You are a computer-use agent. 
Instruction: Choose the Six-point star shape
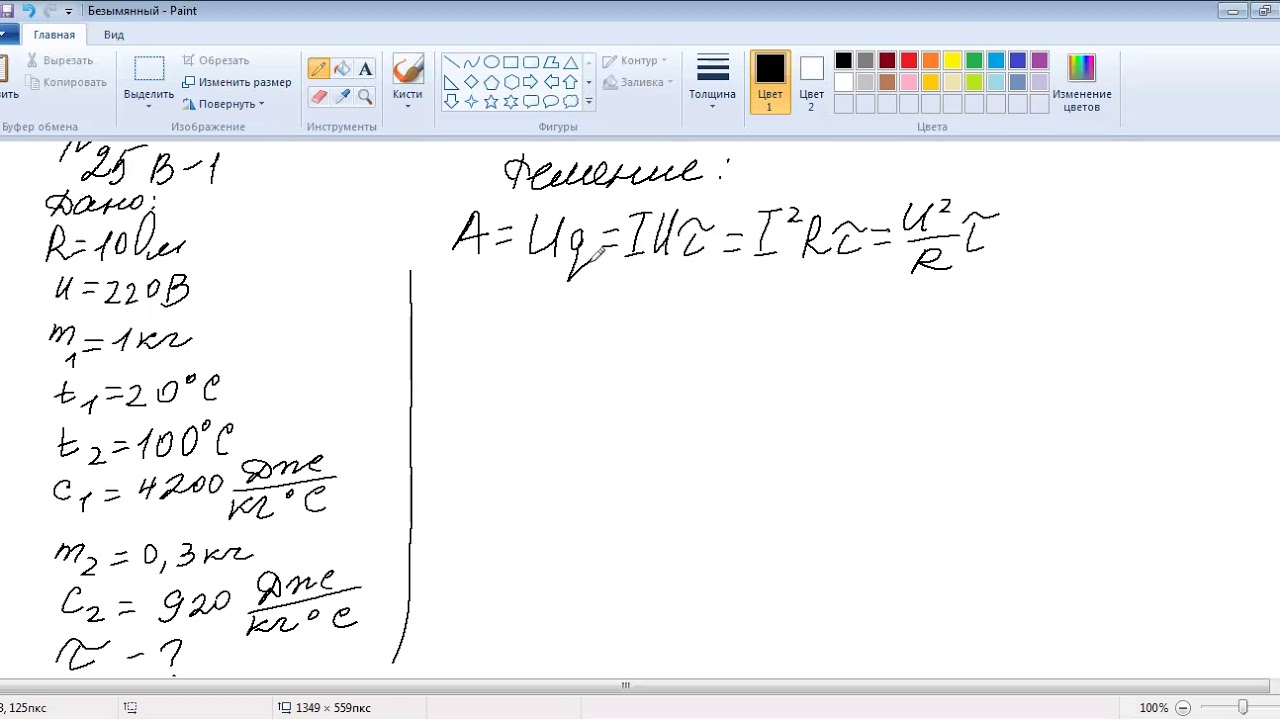(511, 101)
